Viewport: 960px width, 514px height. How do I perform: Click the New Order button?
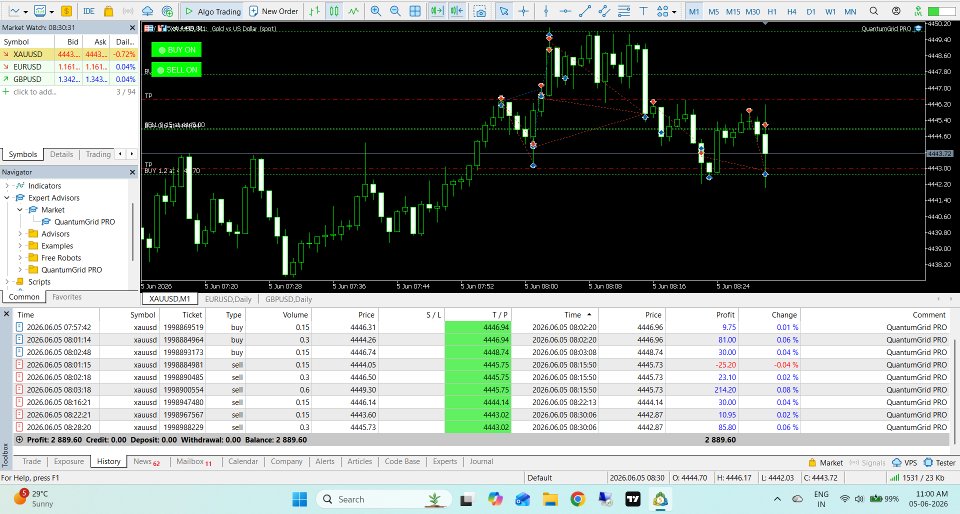pyautogui.click(x=274, y=11)
